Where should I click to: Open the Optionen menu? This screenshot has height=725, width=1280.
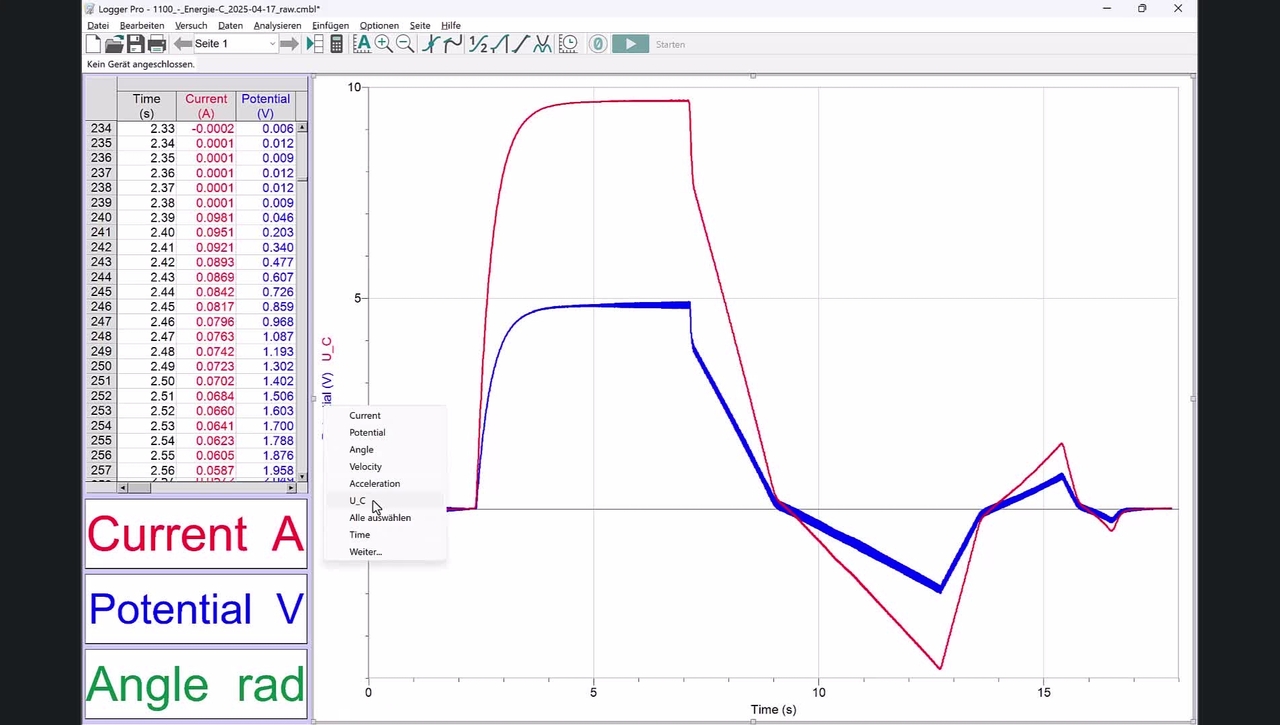point(379,26)
